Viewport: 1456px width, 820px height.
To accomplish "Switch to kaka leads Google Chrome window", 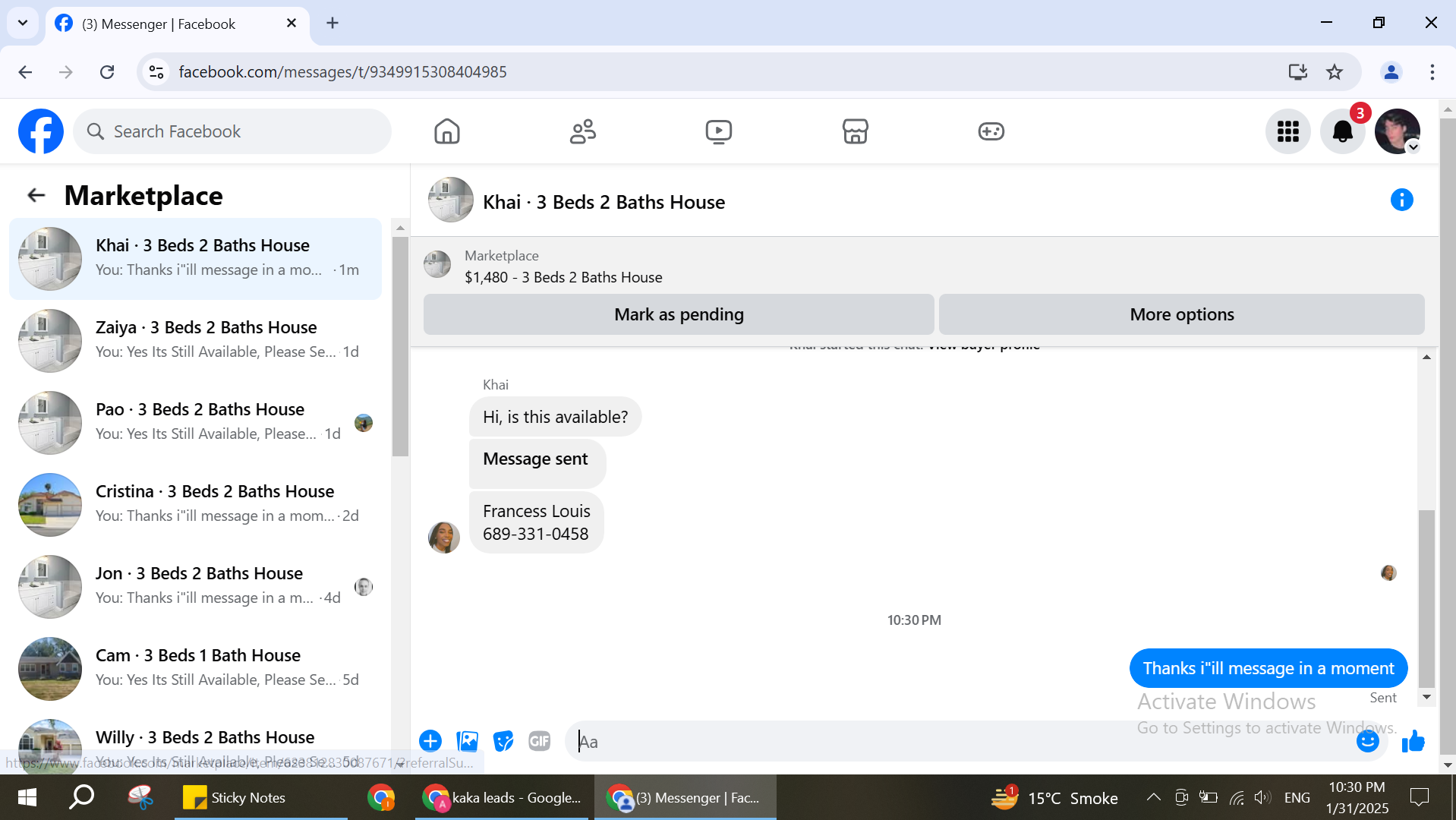I will (502, 797).
